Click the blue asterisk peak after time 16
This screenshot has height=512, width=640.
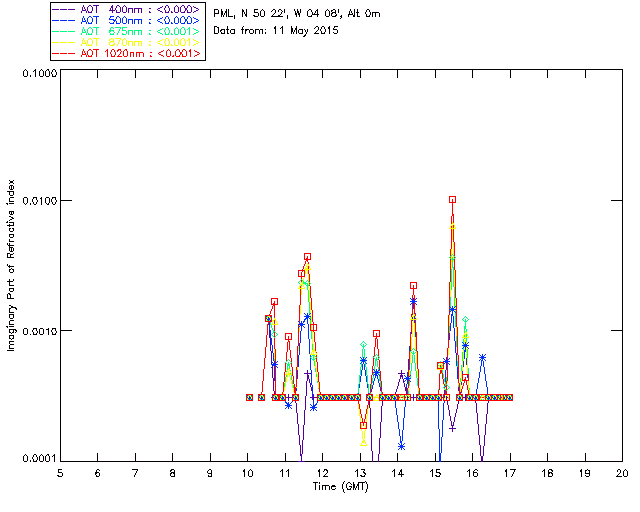[482, 358]
